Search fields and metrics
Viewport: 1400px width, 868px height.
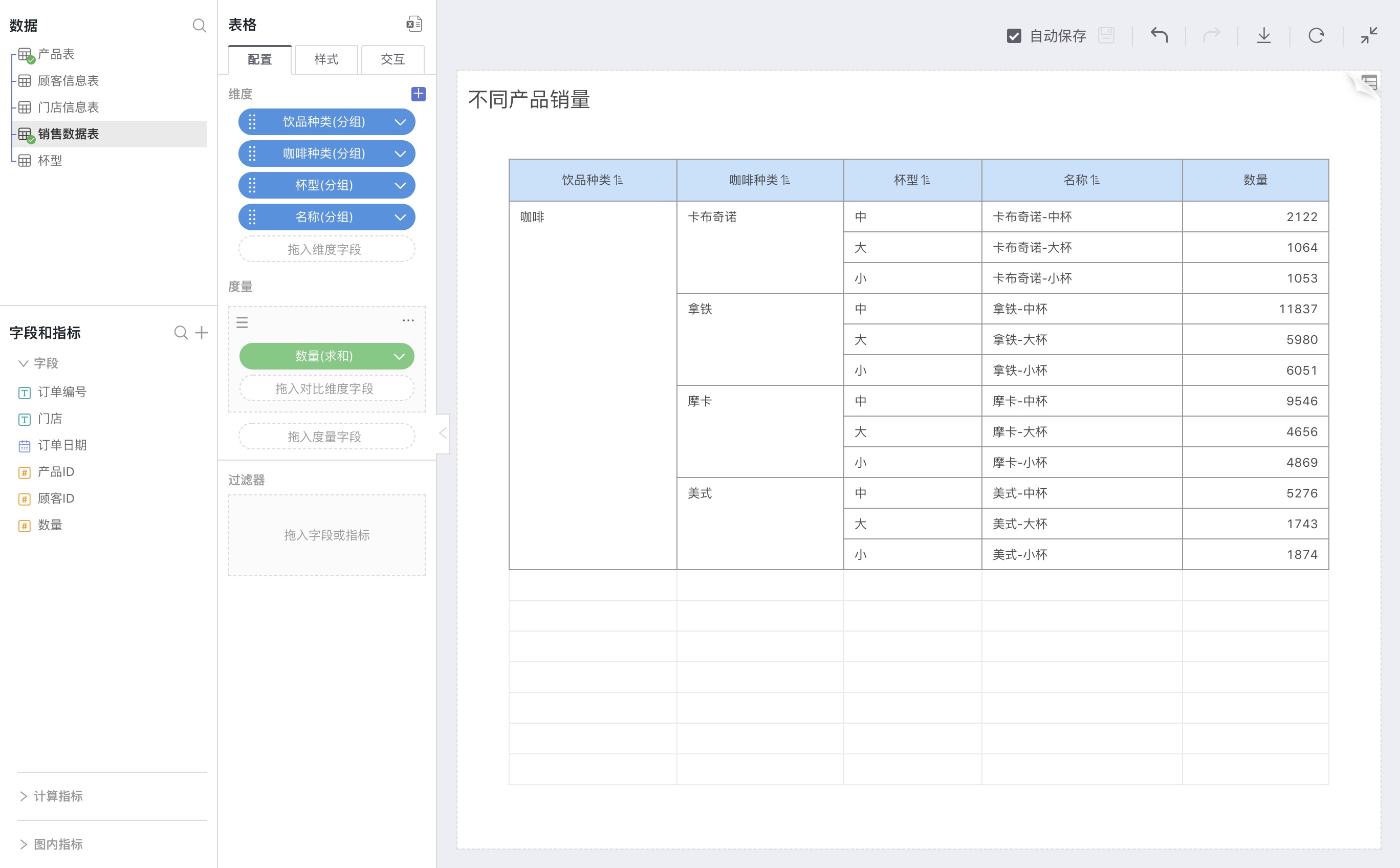pos(181,332)
